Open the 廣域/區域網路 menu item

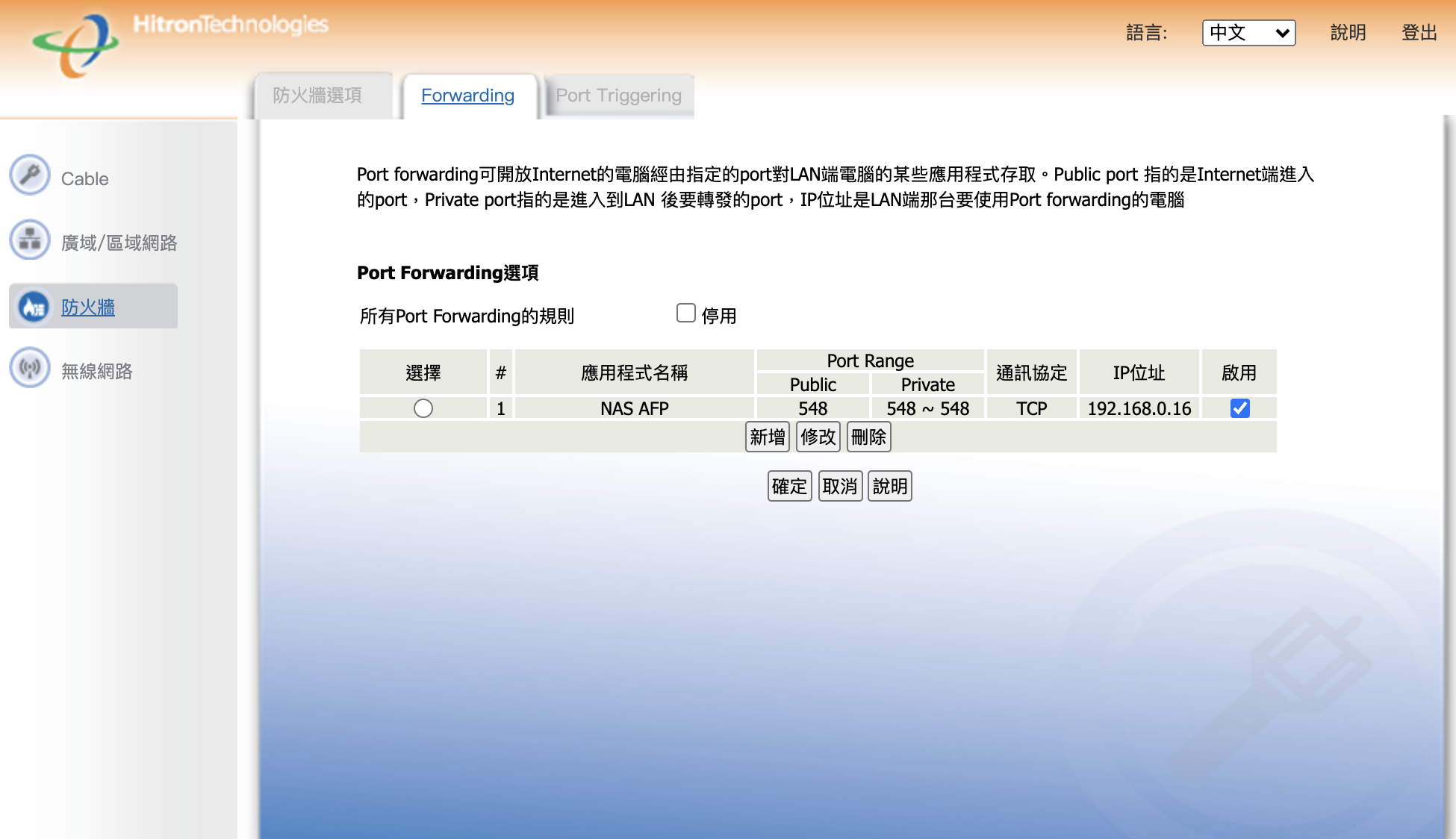pyautogui.click(x=119, y=243)
